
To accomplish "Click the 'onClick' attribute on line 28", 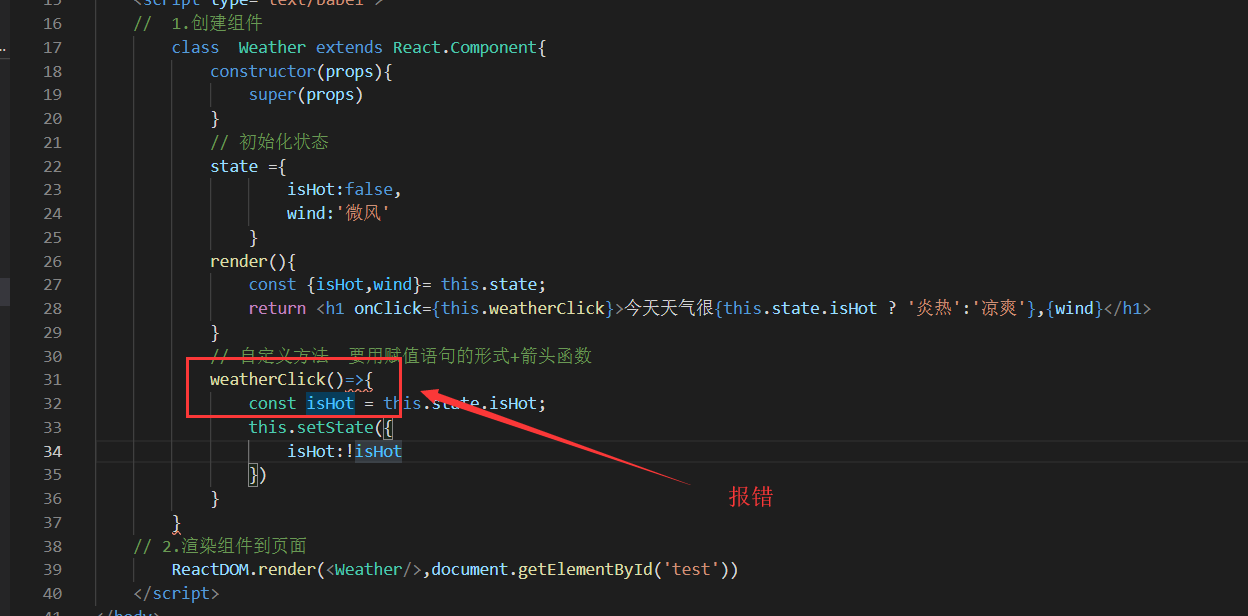I will tap(388, 308).
